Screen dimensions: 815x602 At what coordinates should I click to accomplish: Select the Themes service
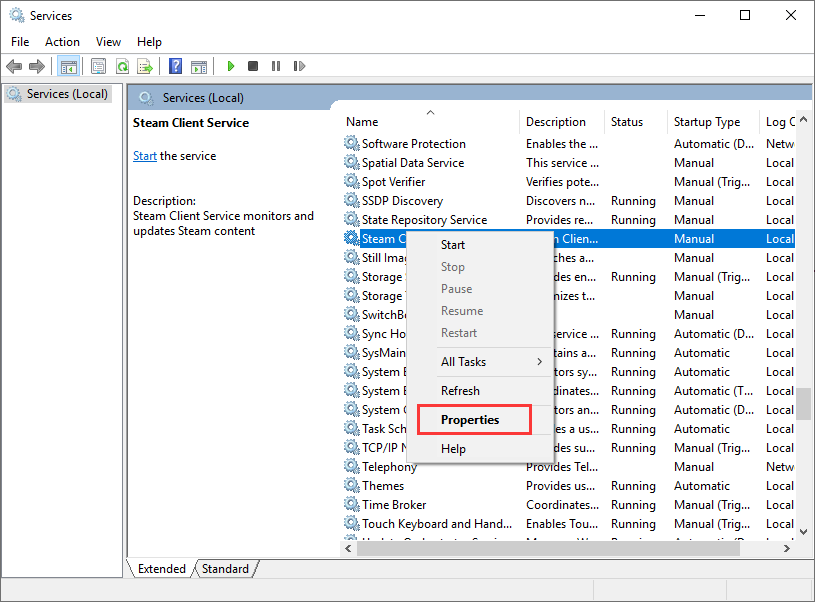point(569,486)
